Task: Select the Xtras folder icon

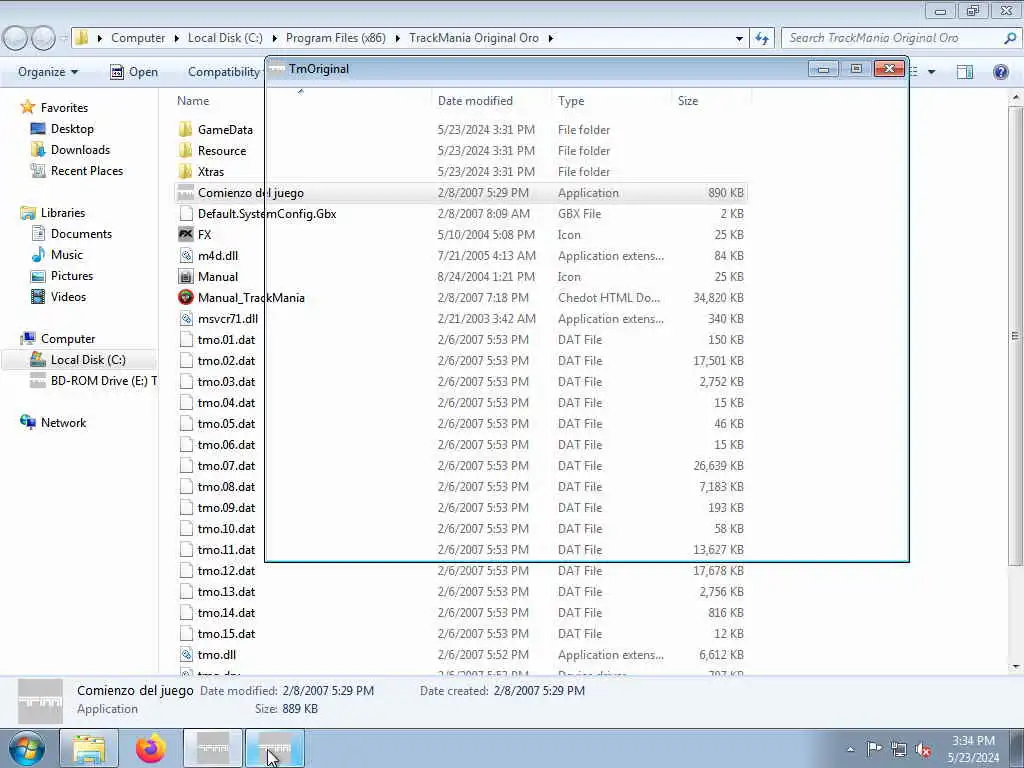Action: pyautogui.click(x=186, y=171)
